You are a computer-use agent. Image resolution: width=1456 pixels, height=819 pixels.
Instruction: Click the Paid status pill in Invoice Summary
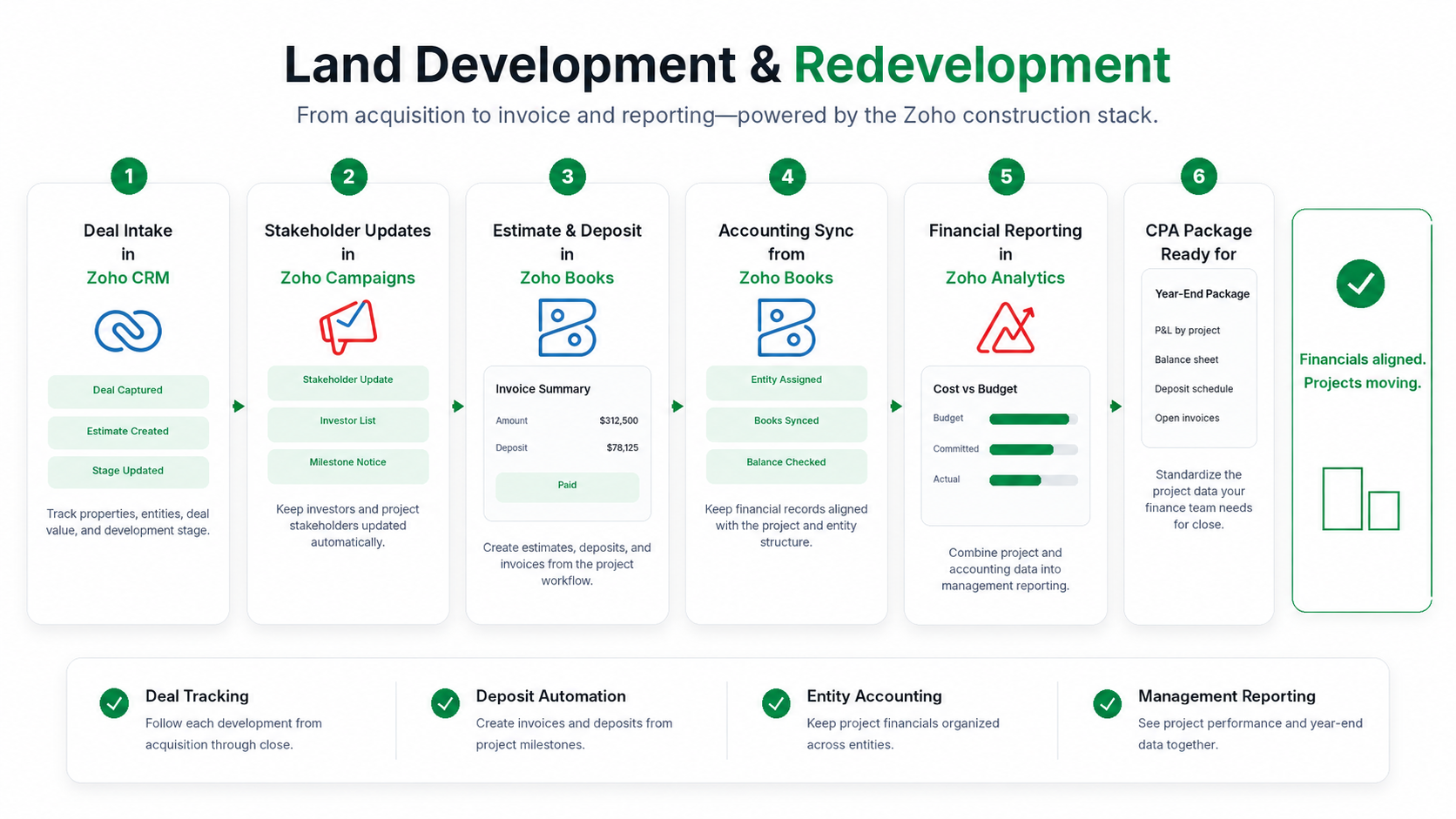click(x=567, y=486)
